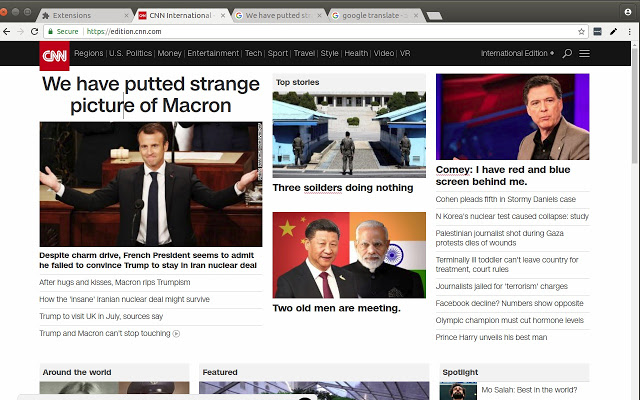Open the CNN hamburger menu

point(584,53)
